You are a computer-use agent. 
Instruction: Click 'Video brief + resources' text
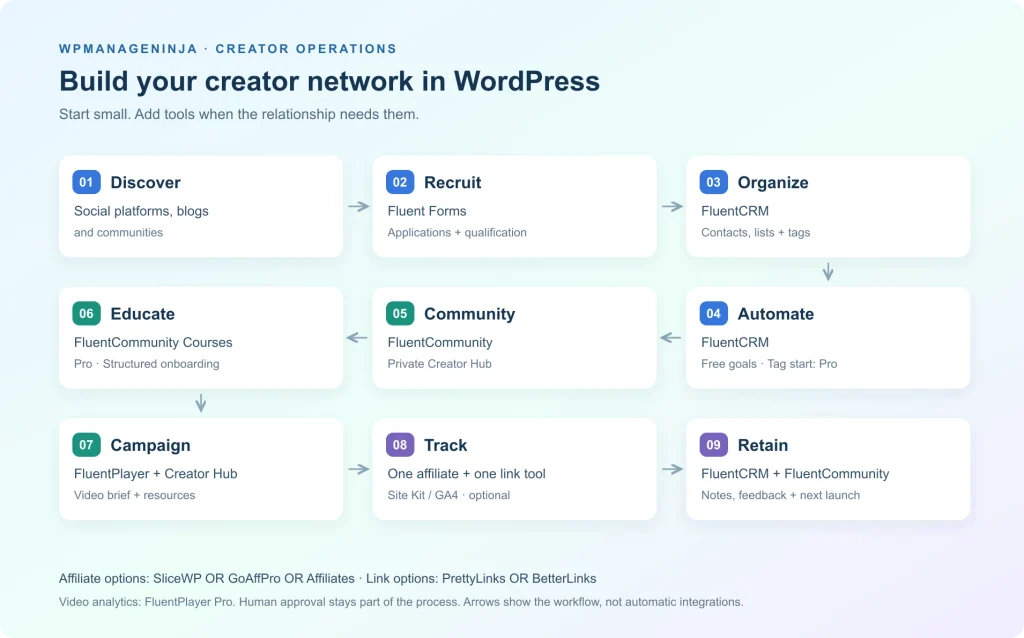135,495
